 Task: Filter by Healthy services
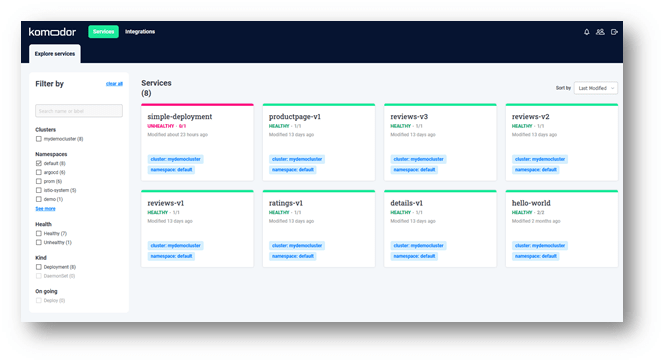click(x=39, y=233)
